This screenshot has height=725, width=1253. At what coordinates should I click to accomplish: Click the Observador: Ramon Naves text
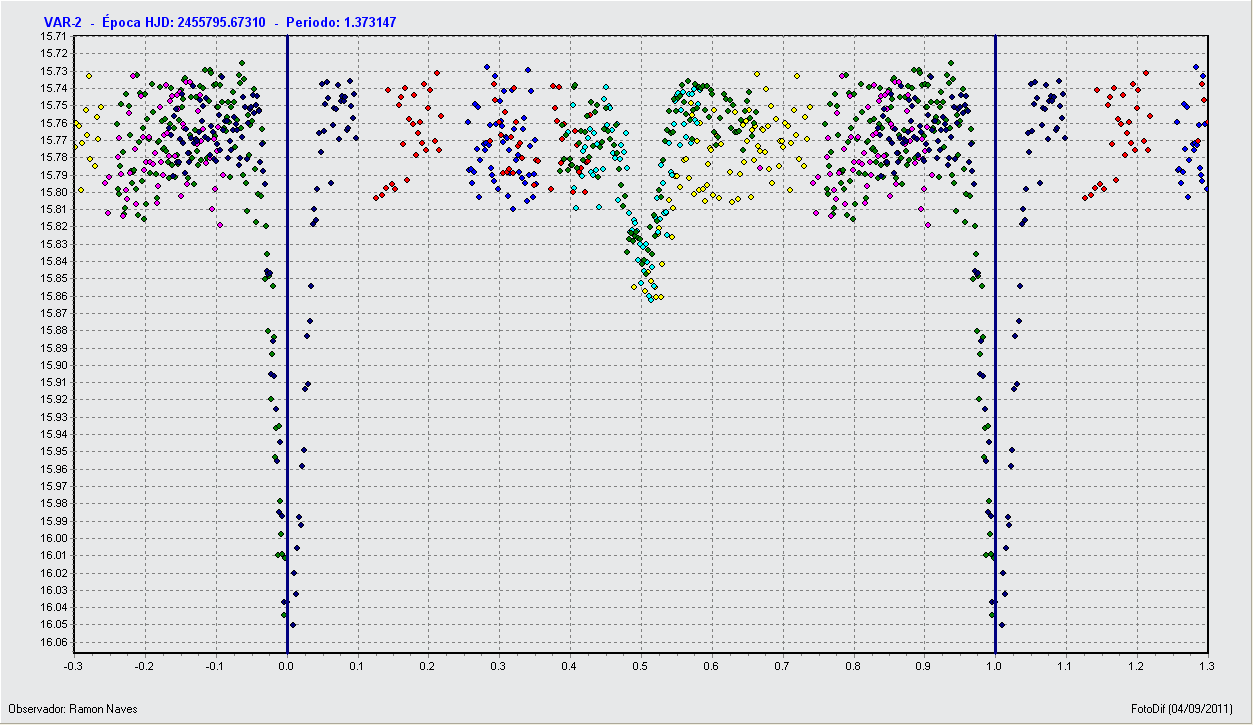(x=72, y=709)
